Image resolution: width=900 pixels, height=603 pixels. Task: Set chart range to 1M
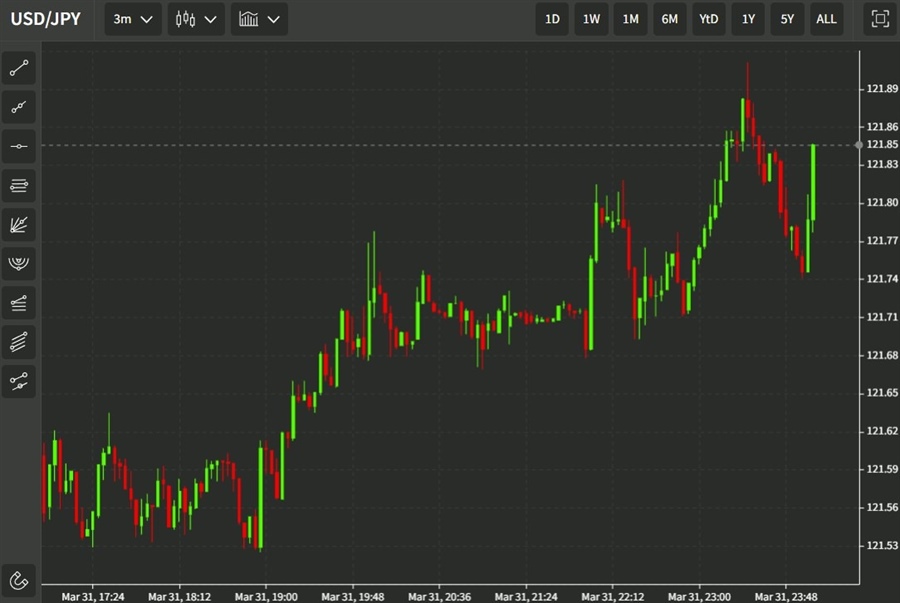(630, 19)
